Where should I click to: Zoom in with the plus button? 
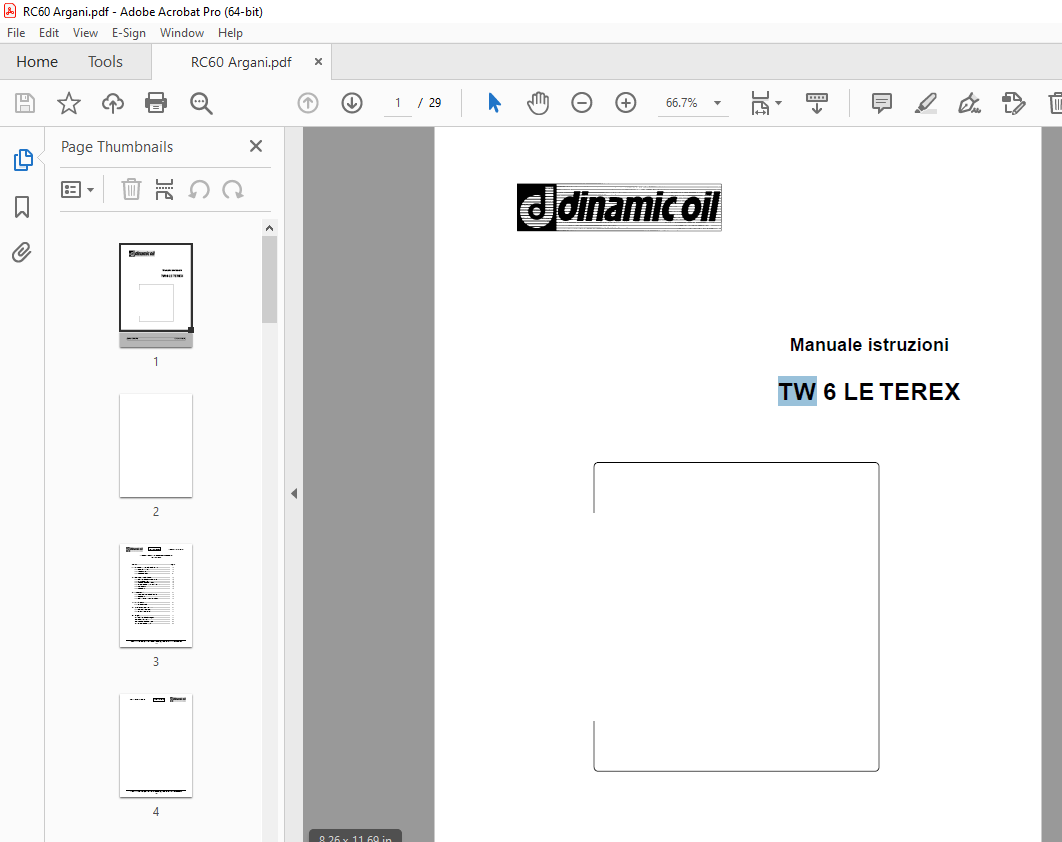pos(625,103)
